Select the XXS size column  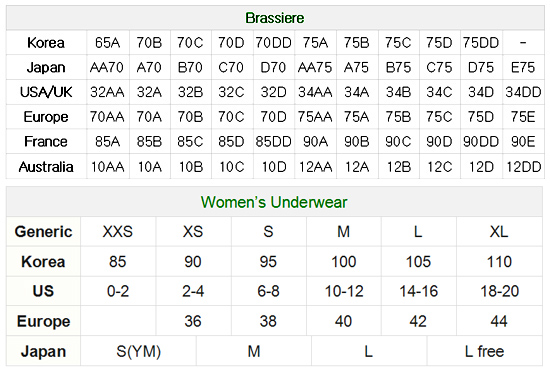click(x=118, y=232)
